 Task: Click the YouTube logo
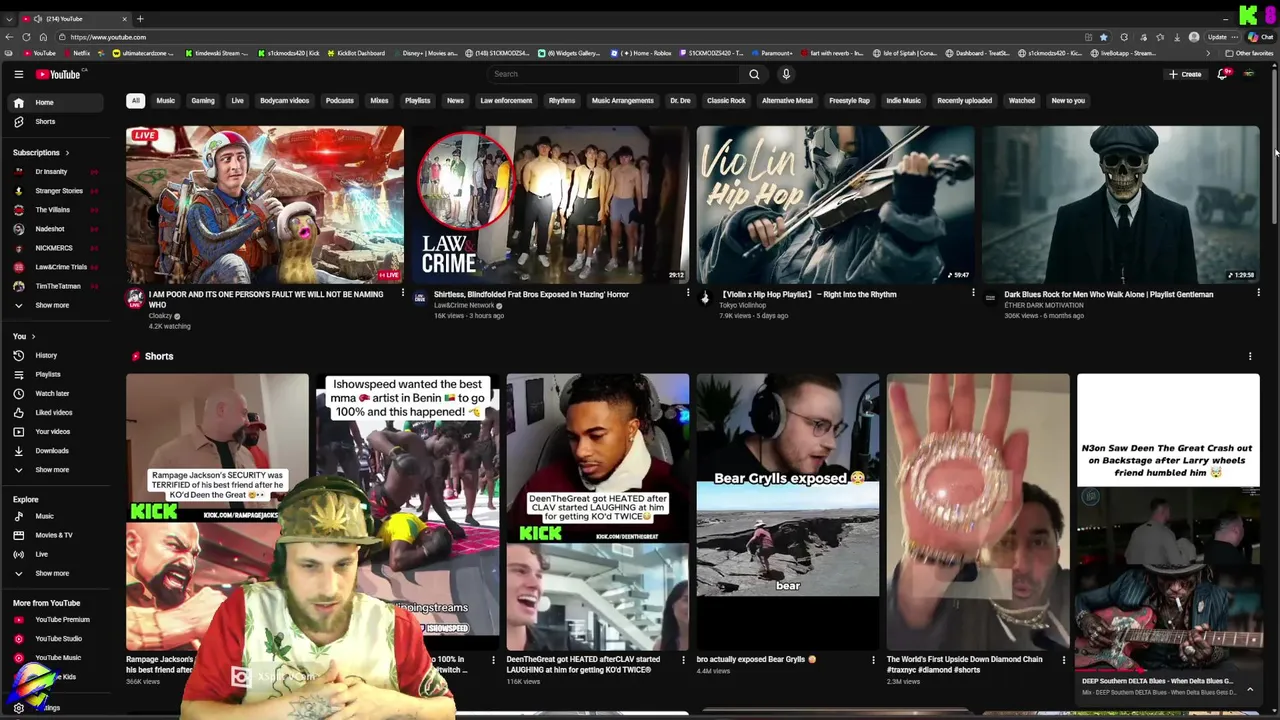coord(60,74)
